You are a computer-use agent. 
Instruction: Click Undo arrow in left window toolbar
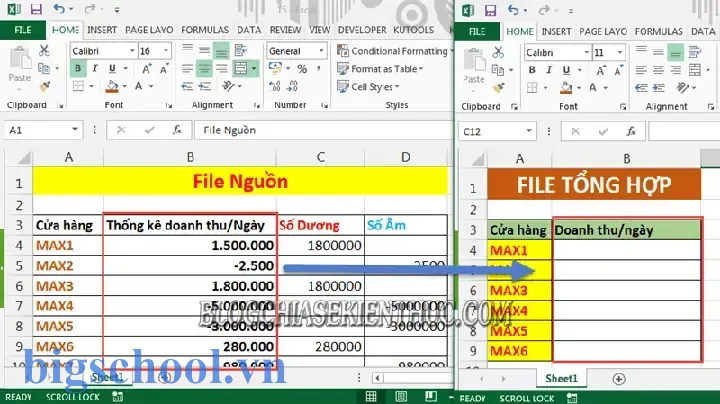click(x=59, y=9)
